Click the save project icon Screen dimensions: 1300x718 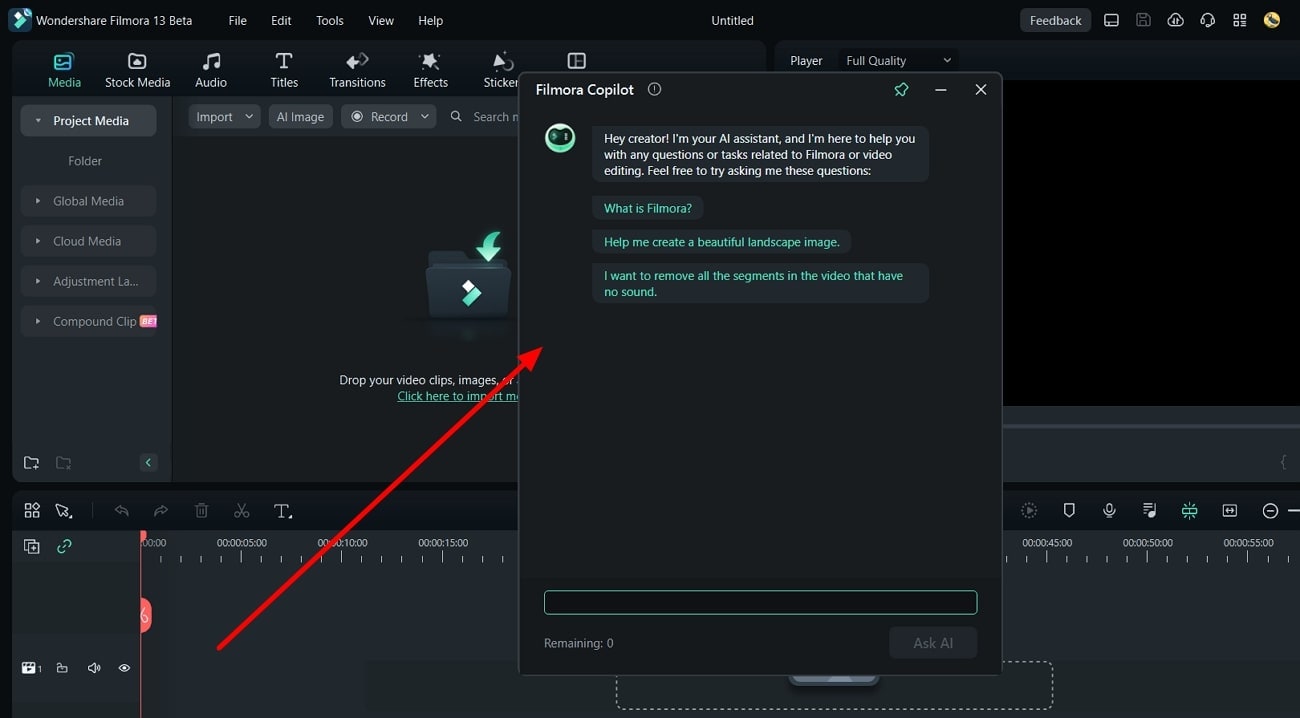click(x=1143, y=20)
